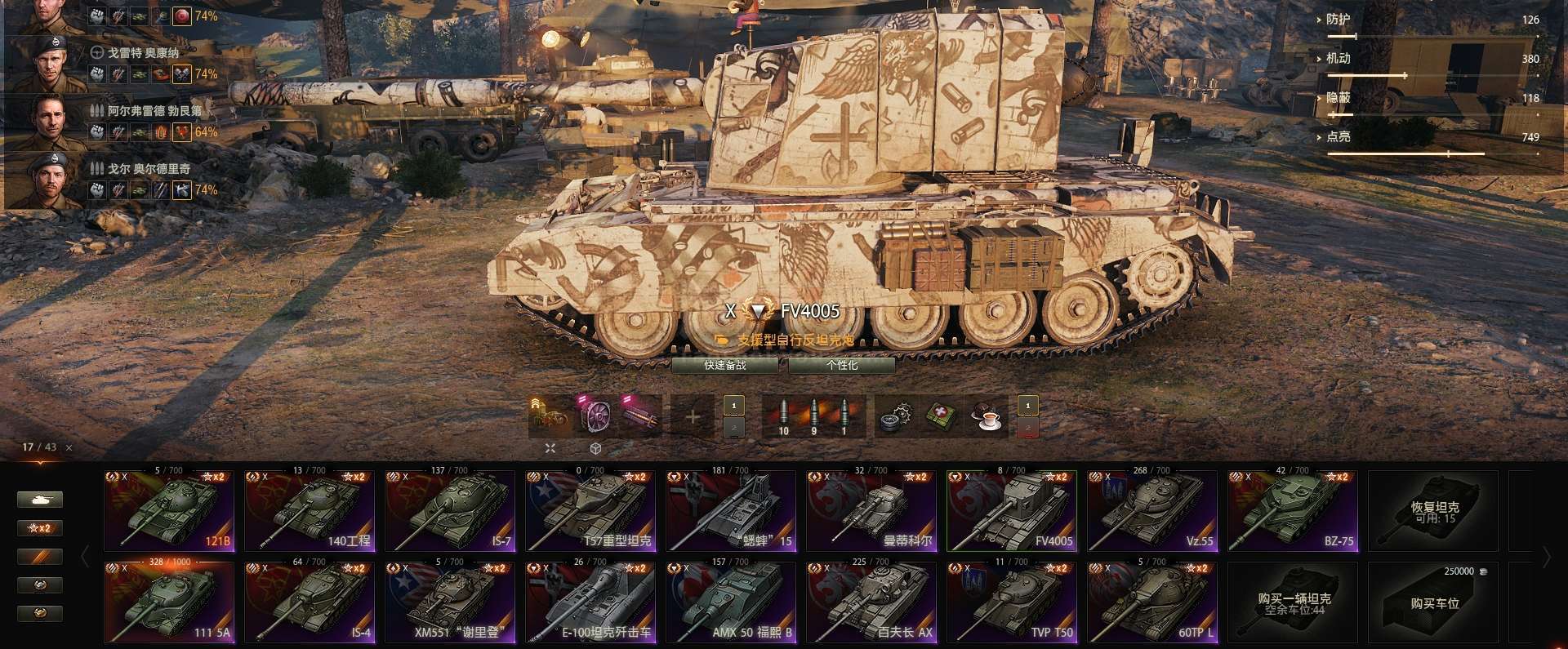This screenshot has height=649, width=1568.
Task: Toggle the tank type carousel filter
Action: pos(40,500)
